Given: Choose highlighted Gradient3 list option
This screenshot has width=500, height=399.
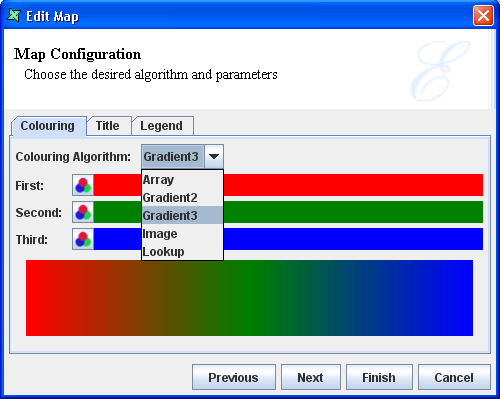Looking at the screenshot, I should 182,216.
